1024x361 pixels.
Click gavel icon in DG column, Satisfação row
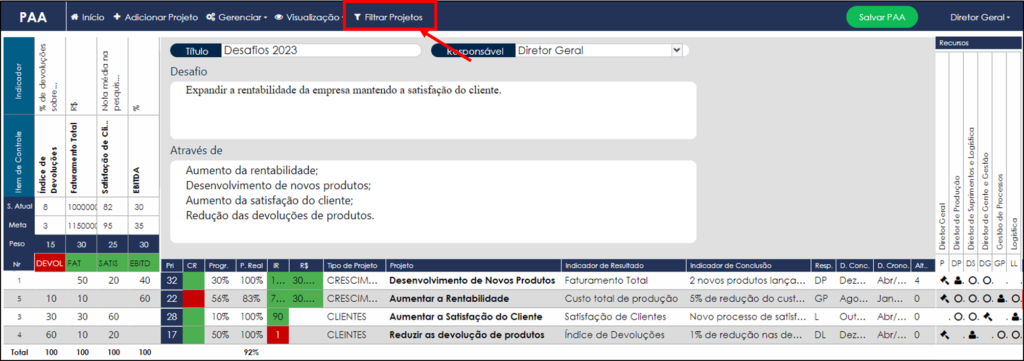click(987, 317)
